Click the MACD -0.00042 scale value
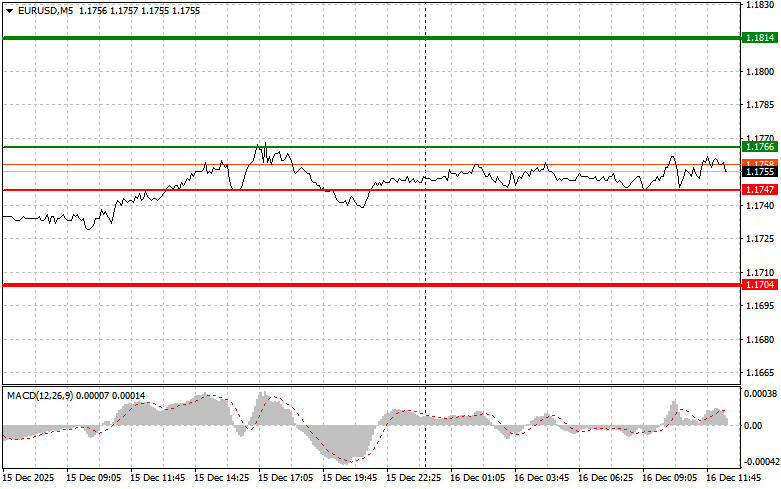The image size is (781, 489). tap(761, 462)
